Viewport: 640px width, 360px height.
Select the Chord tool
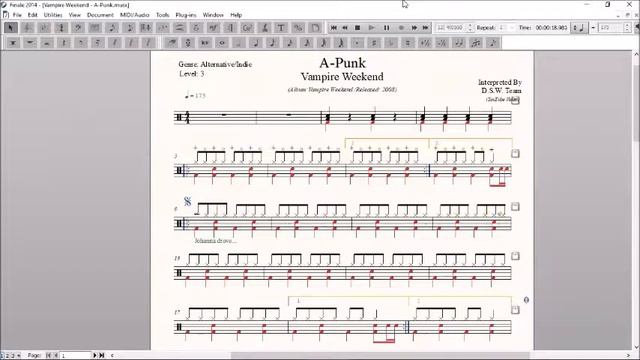(247, 28)
